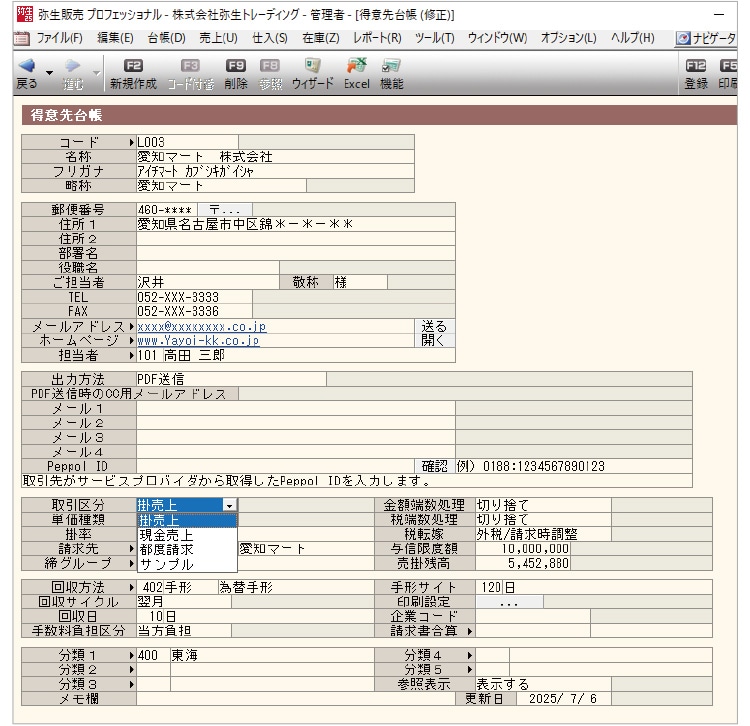Open the xxxx@xxxxxxxx.co.jp email link

(201, 327)
